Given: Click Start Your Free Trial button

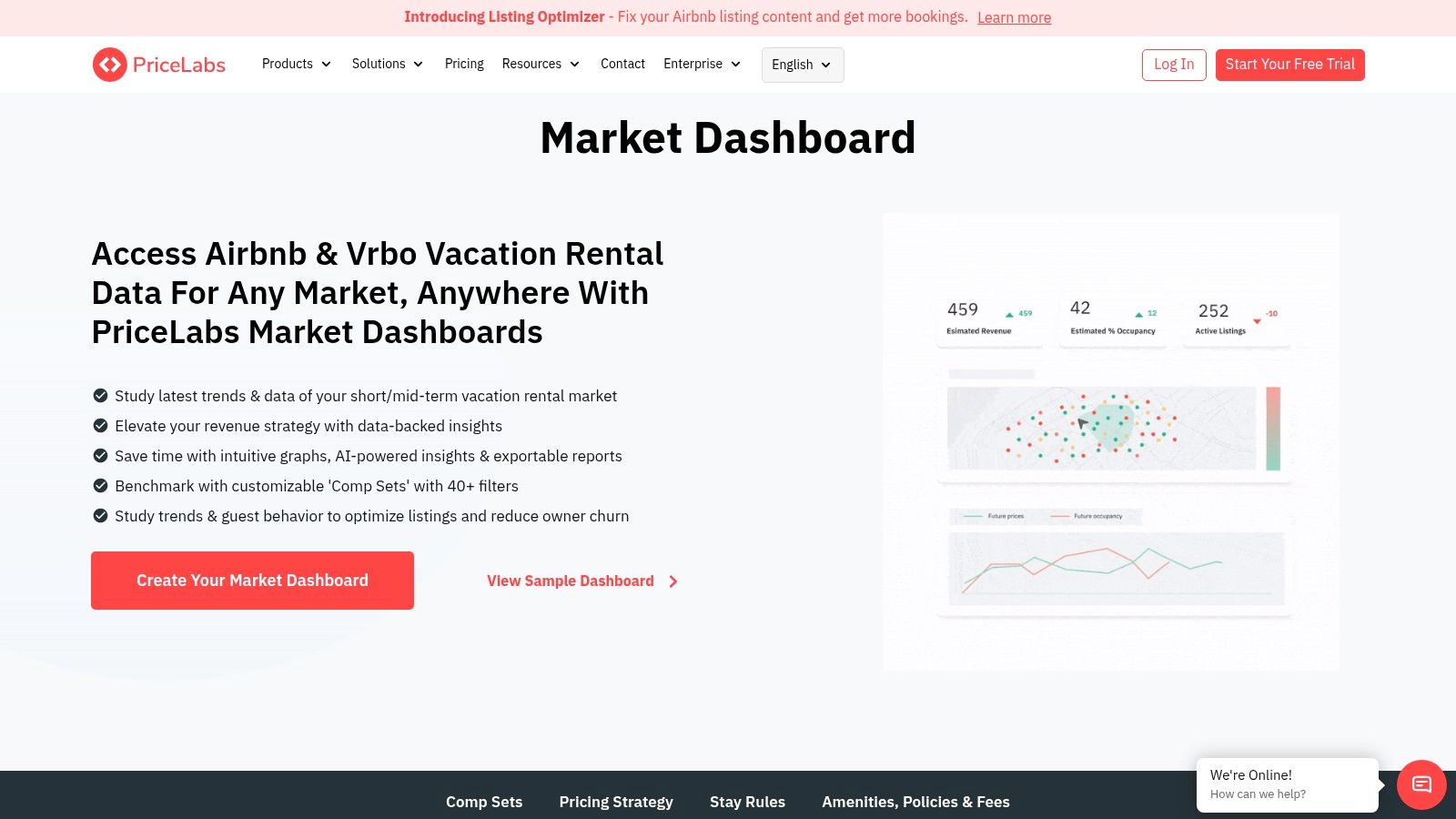Looking at the screenshot, I should point(1290,65).
